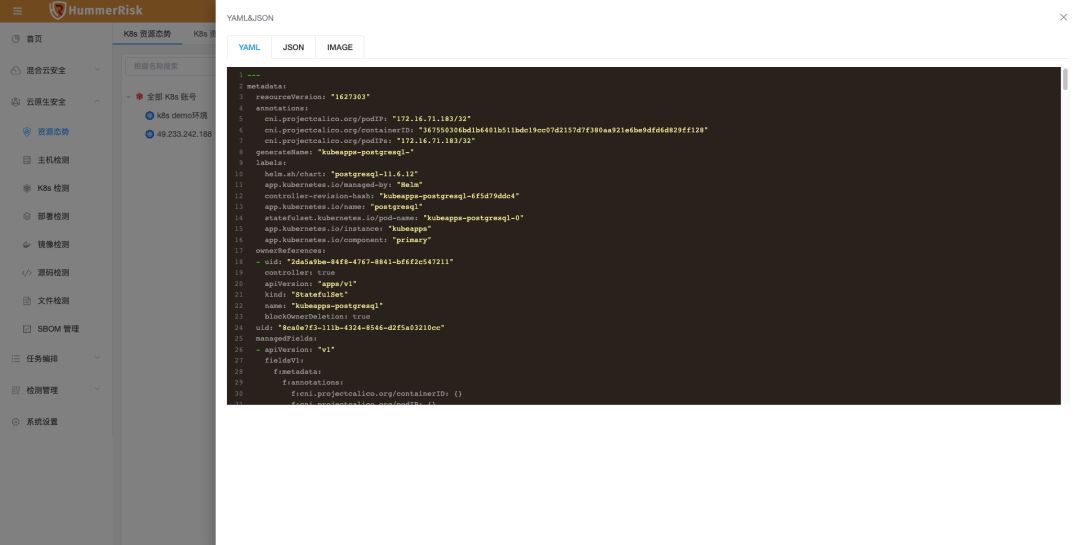Expand the 检测管理 menu chevron
1080x545 pixels.
point(97,391)
